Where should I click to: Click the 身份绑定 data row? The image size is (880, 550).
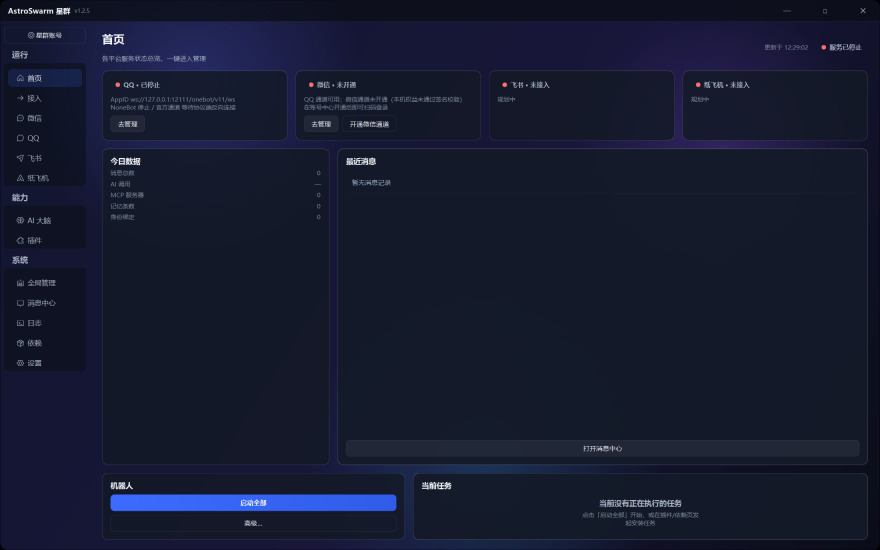216,217
